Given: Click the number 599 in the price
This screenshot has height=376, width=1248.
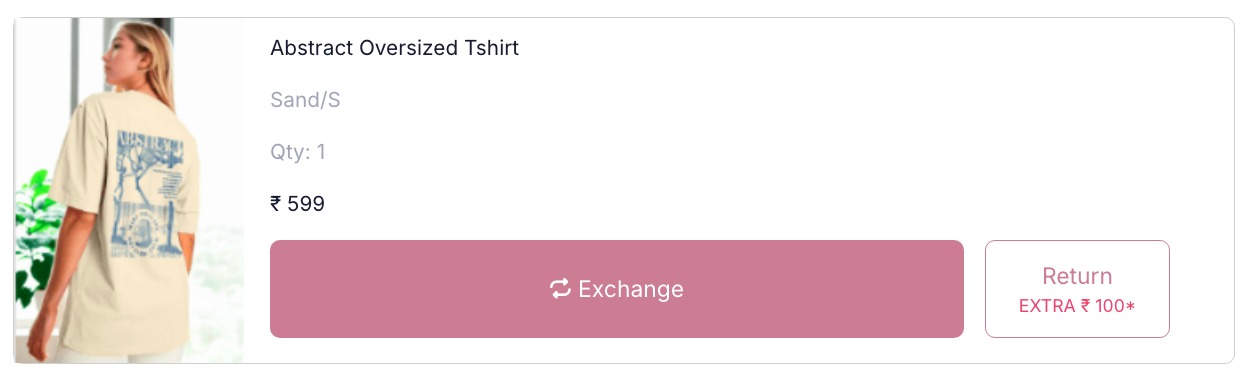Looking at the screenshot, I should (306, 204).
